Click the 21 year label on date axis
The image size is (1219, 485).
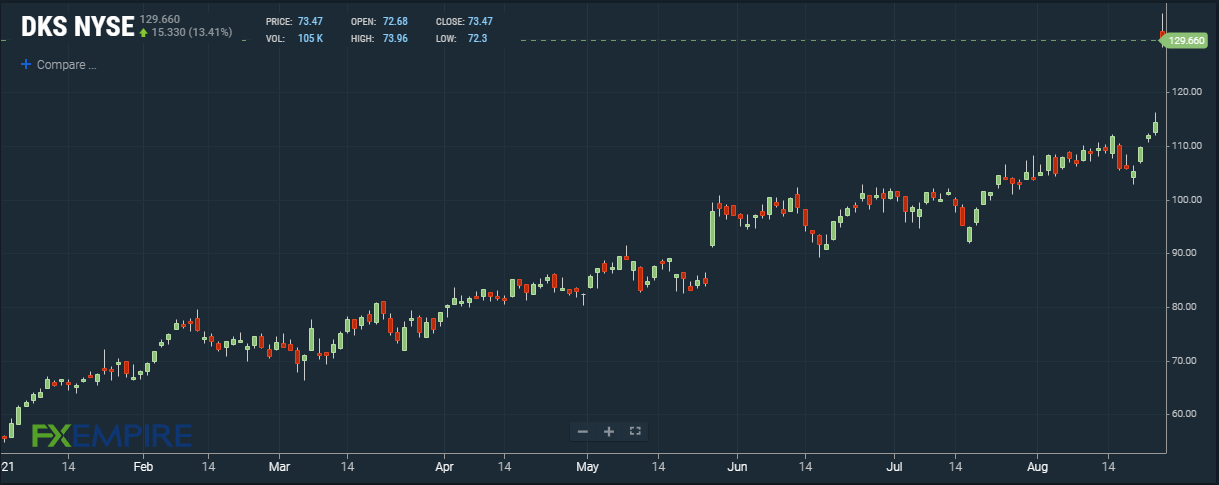pos(7,467)
